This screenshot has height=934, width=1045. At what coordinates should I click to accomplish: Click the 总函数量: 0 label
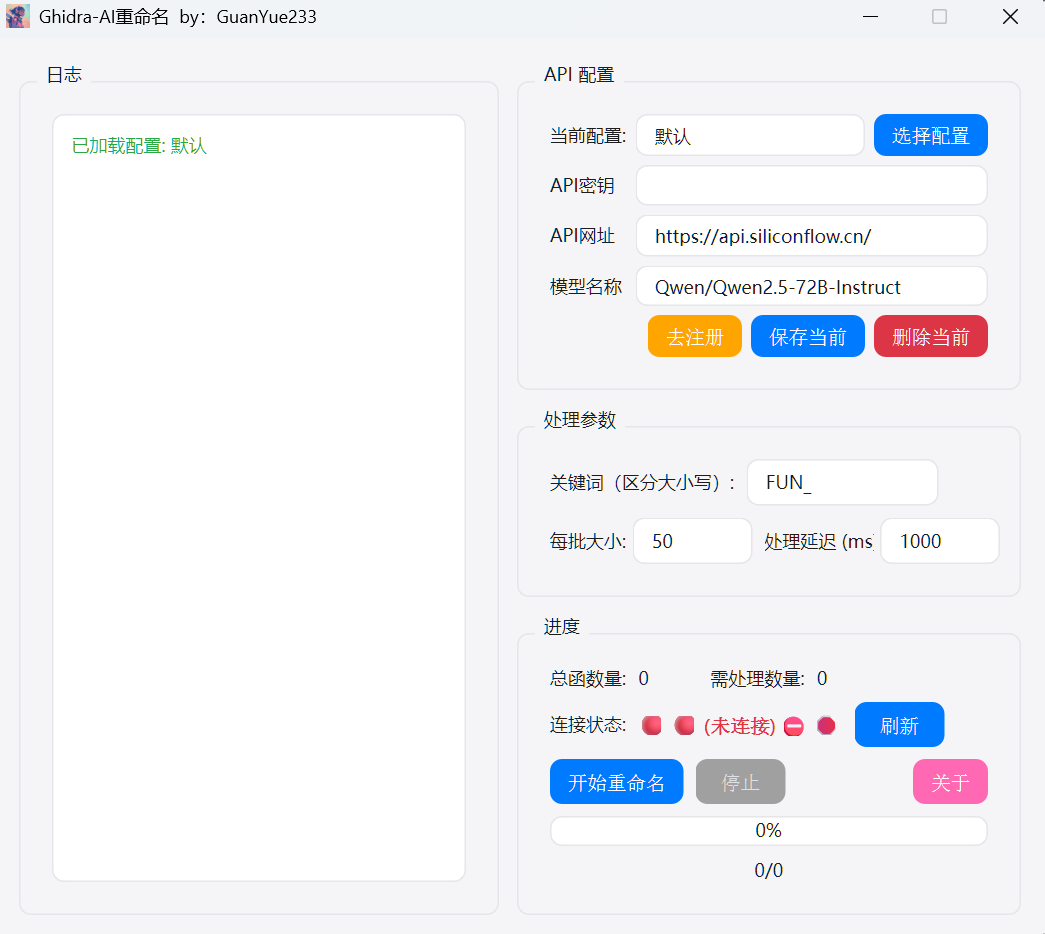tap(599, 679)
